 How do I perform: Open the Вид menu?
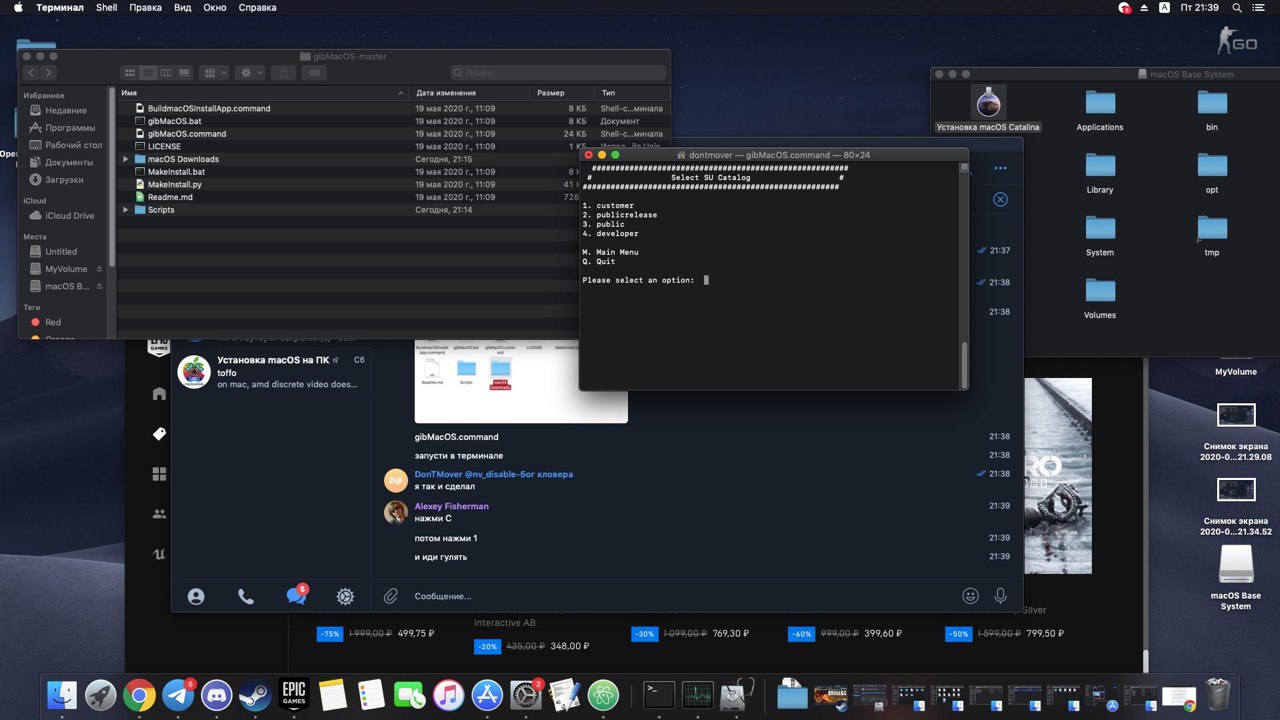pos(182,8)
